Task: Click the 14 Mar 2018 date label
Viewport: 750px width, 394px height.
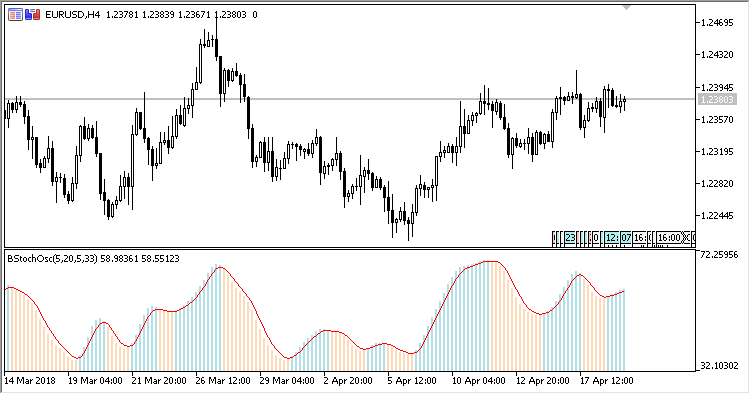Action: 30,381
